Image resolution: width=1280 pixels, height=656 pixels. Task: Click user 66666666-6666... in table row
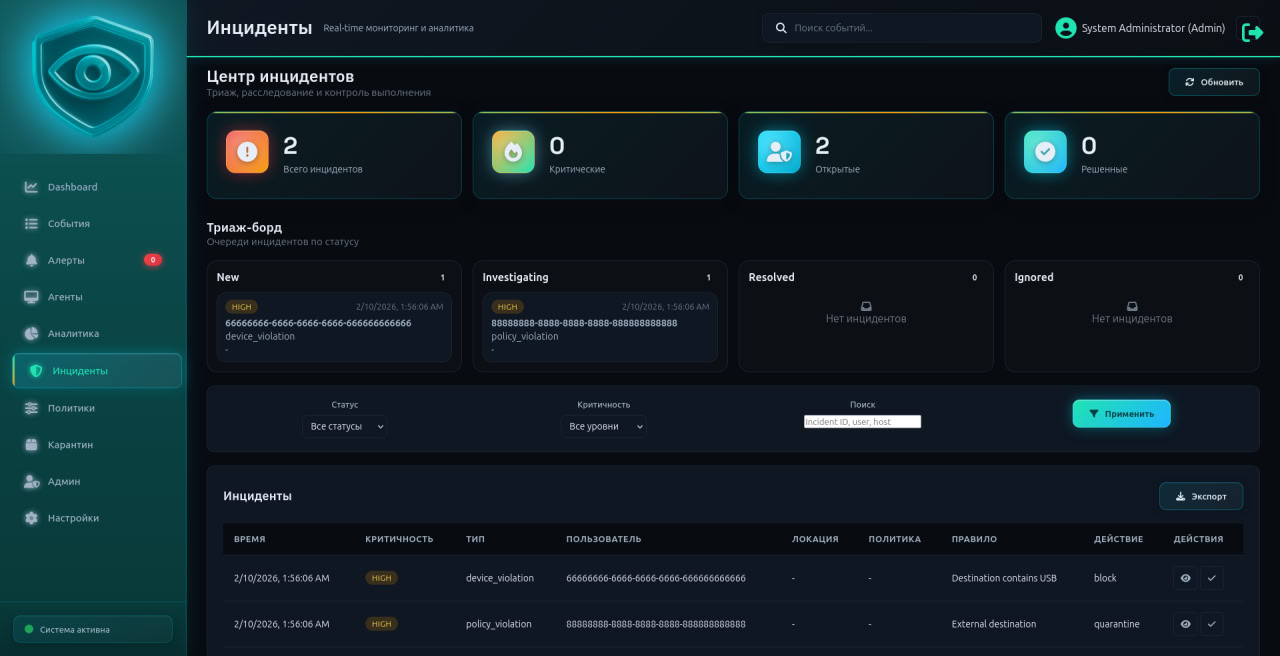(656, 578)
